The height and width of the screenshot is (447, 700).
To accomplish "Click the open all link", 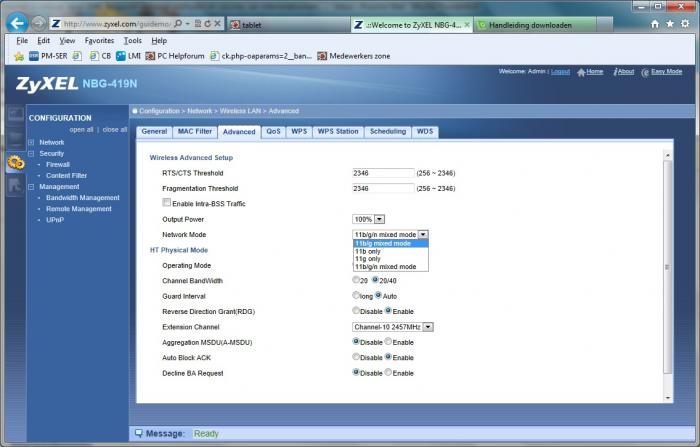I will click(x=81, y=130).
